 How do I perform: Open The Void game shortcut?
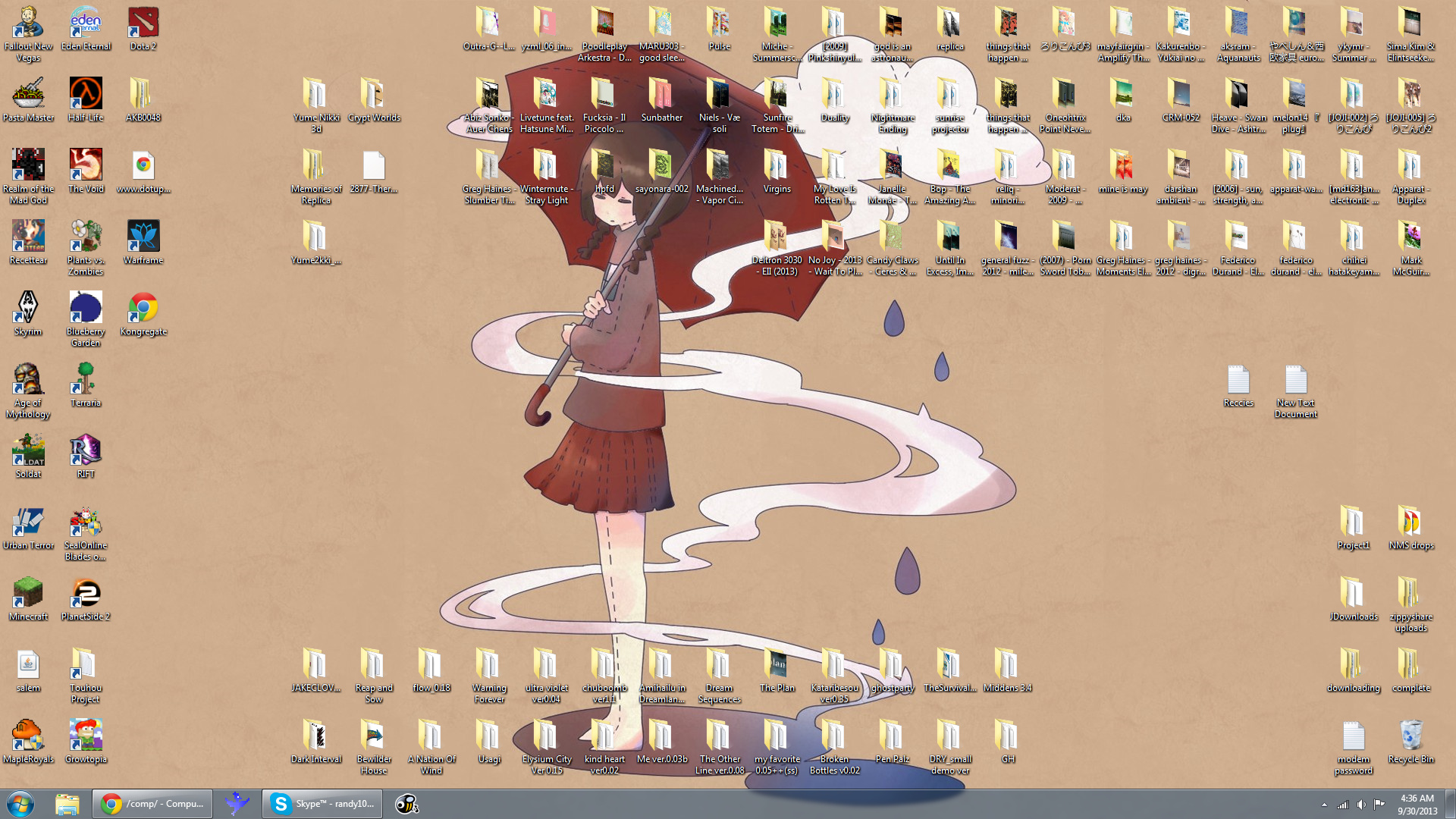tap(86, 171)
